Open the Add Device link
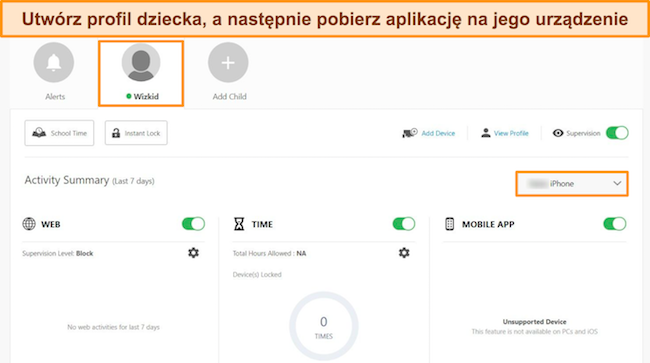This screenshot has width=650, height=363. pyautogui.click(x=438, y=133)
